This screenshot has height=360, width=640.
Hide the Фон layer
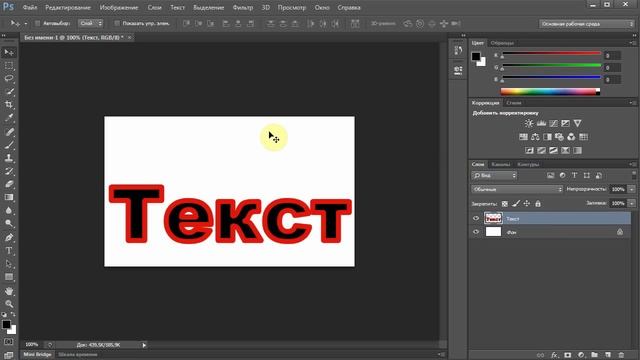point(476,232)
